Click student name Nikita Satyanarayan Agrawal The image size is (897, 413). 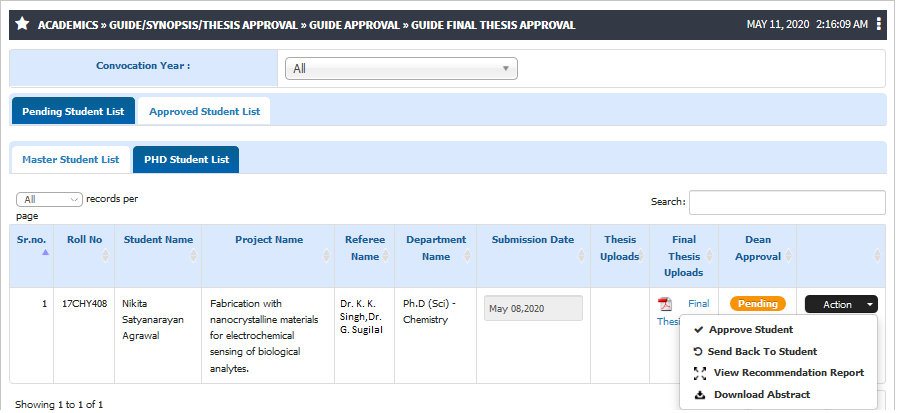tap(153, 319)
